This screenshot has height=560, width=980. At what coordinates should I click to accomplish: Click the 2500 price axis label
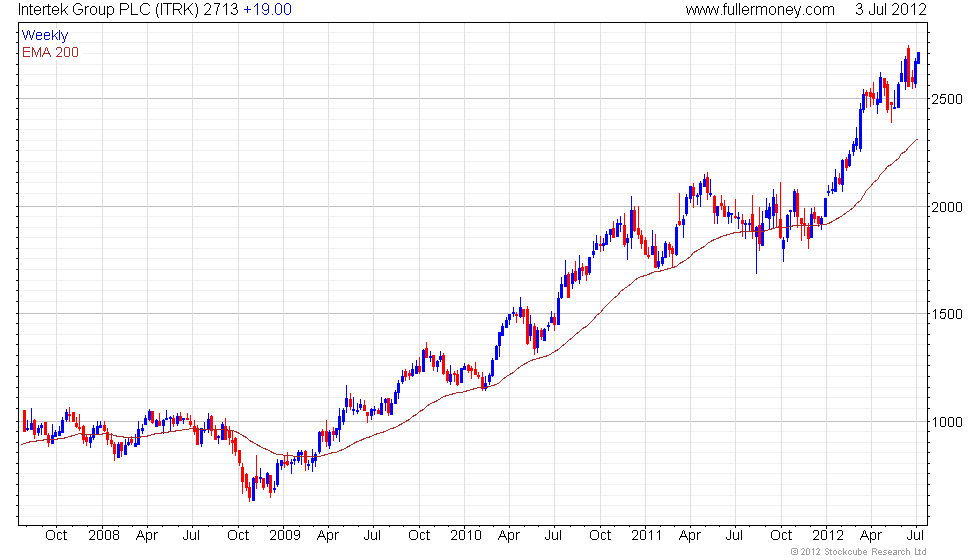[947, 99]
